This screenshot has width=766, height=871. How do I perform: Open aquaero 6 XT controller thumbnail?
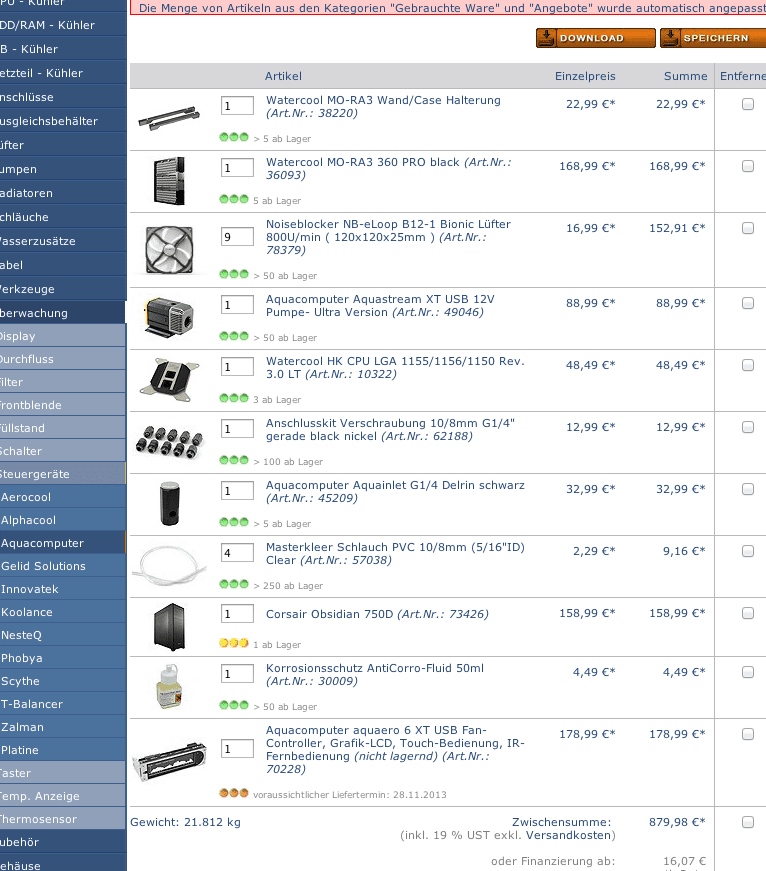point(169,761)
